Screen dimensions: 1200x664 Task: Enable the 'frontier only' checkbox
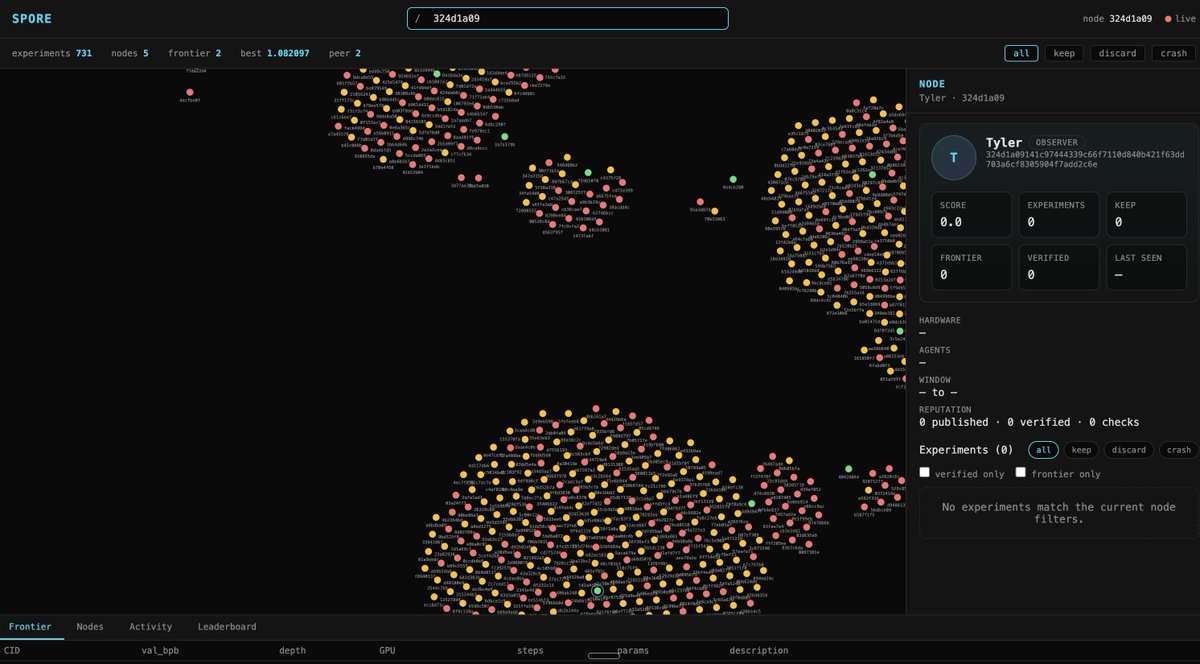coord(1021,472)
